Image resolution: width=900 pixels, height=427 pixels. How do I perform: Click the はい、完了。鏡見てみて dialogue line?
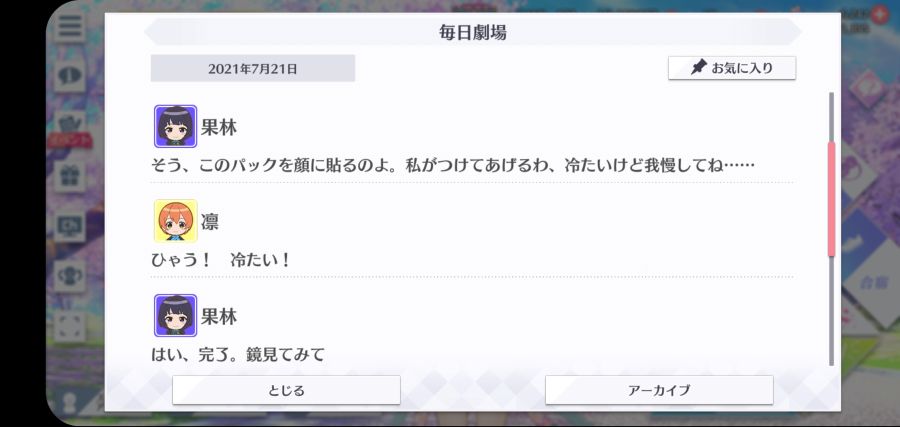point(238,354)
